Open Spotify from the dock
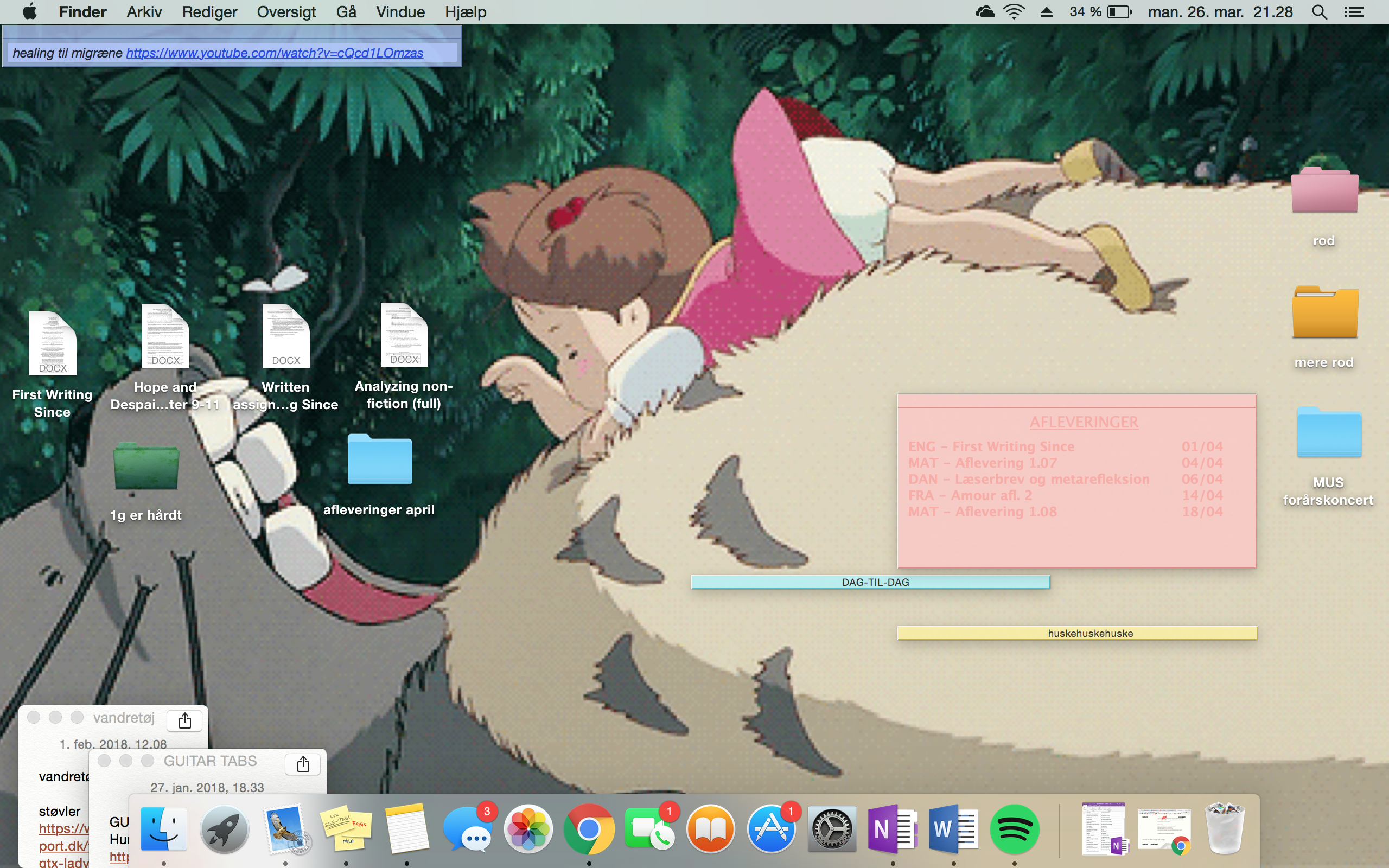The height and width of the screenshot is (868, 1389). (1014, 829)
